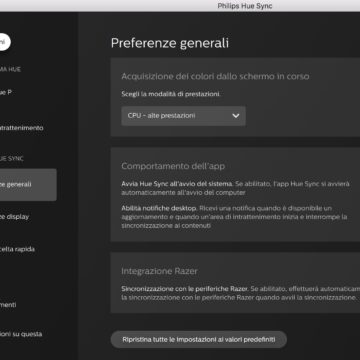Click the 'Comportamento dell'app' section heading
The image size is (360, 360).
pos(173,166)
